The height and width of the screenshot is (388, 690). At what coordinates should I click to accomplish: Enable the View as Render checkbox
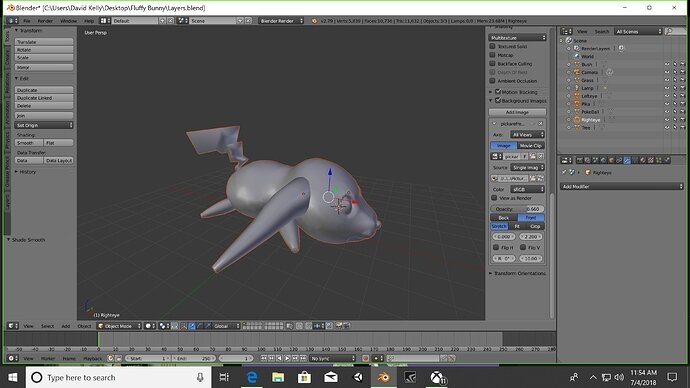coord(494,198)
